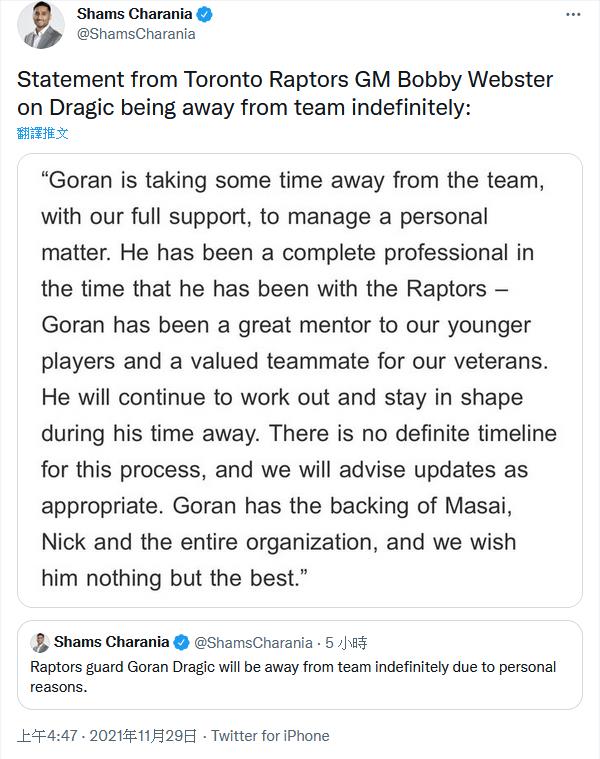Click the verified badge in the quoted tweet
This screenshot has height=759, width=600.
point(182,642)
